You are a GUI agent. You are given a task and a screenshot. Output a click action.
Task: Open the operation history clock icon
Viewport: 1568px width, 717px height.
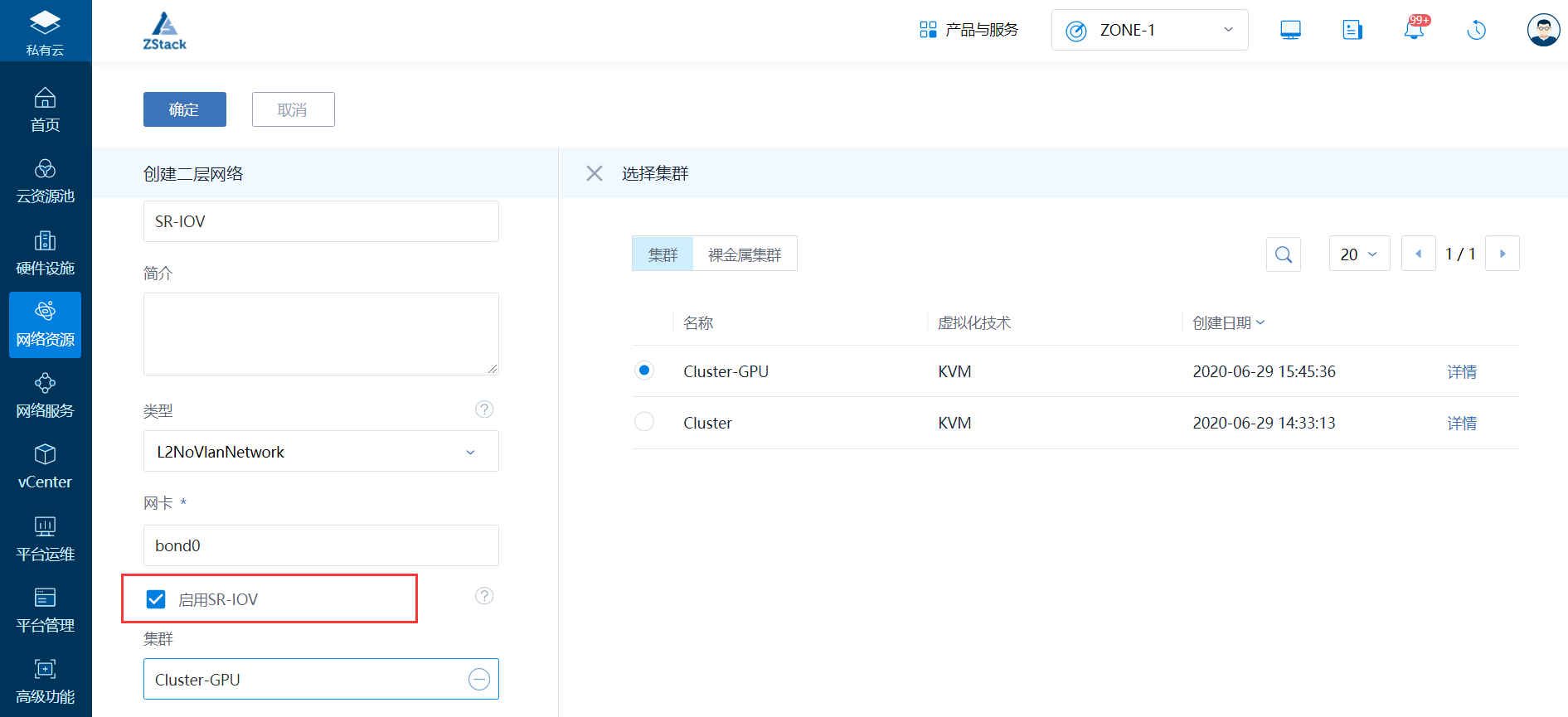click(1476, 31)
